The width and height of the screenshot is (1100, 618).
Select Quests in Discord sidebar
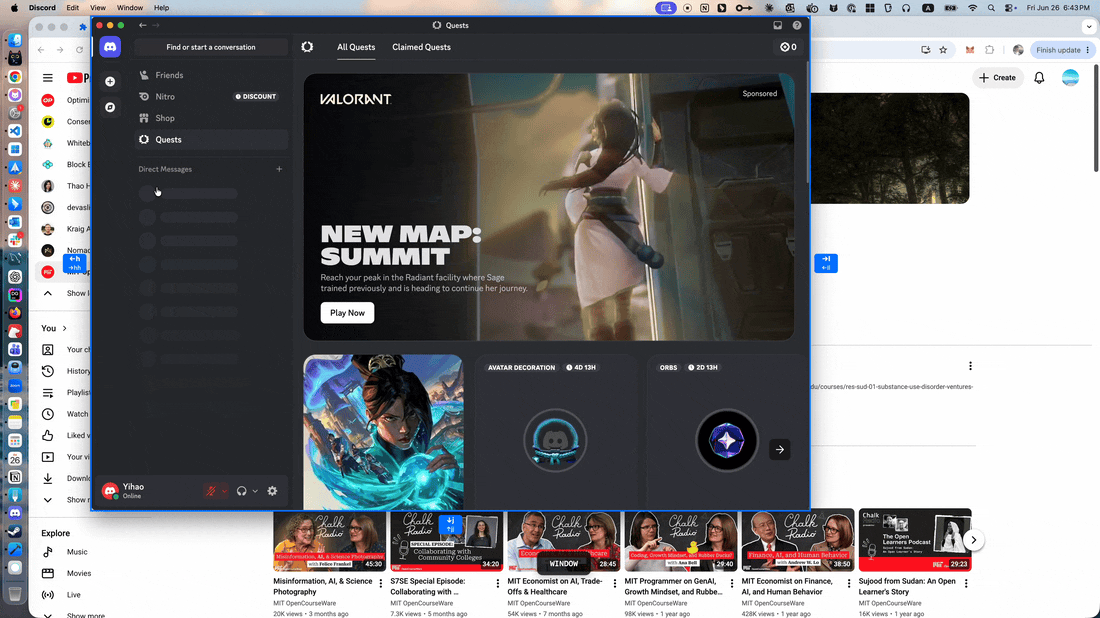pos(210,140)
